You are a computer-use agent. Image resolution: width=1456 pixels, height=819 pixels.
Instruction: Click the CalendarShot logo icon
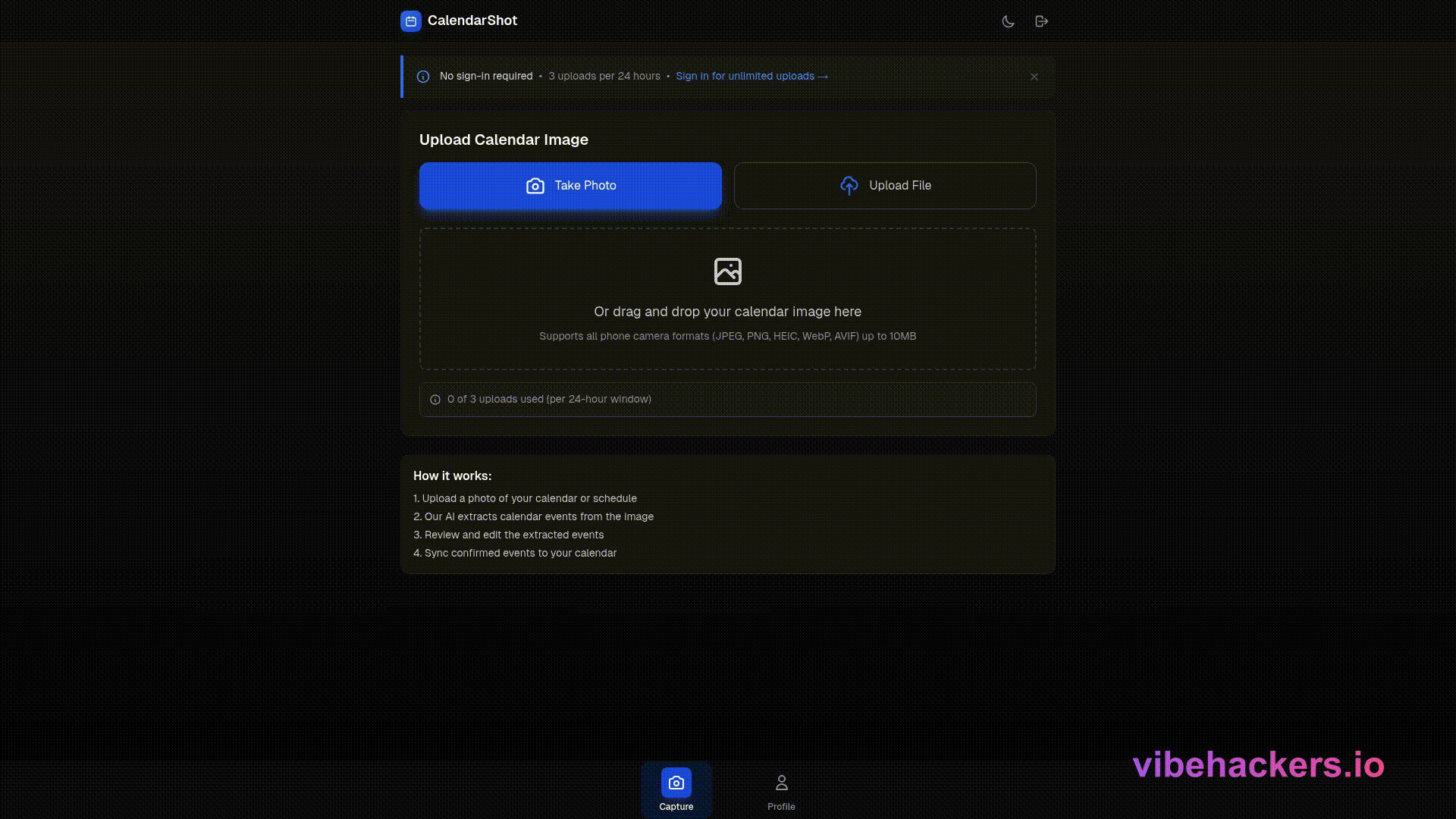pyautogui.click(x=410, y=21)
